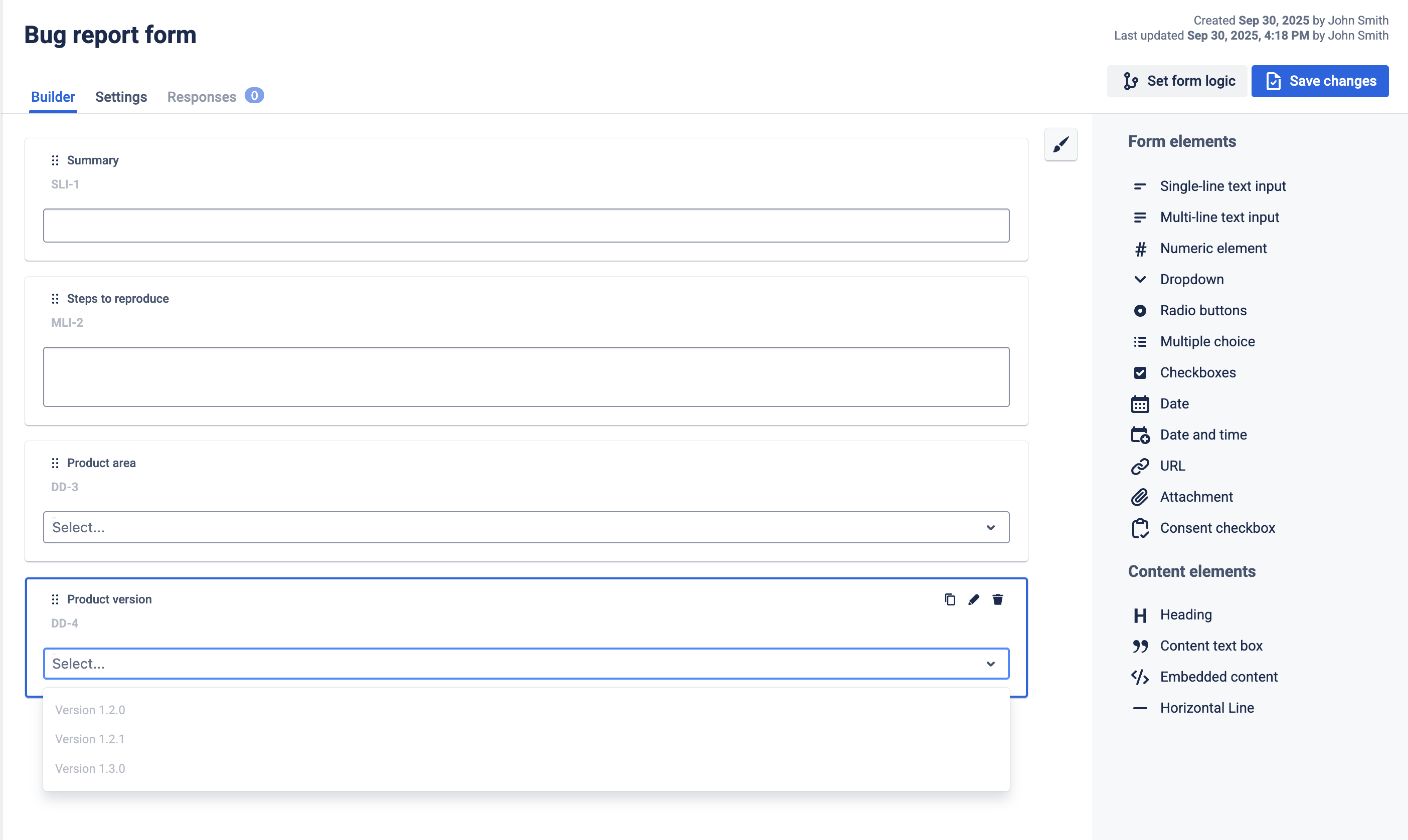
Task: Open the form styling brush tool
Action: [x=1061, y=144]
